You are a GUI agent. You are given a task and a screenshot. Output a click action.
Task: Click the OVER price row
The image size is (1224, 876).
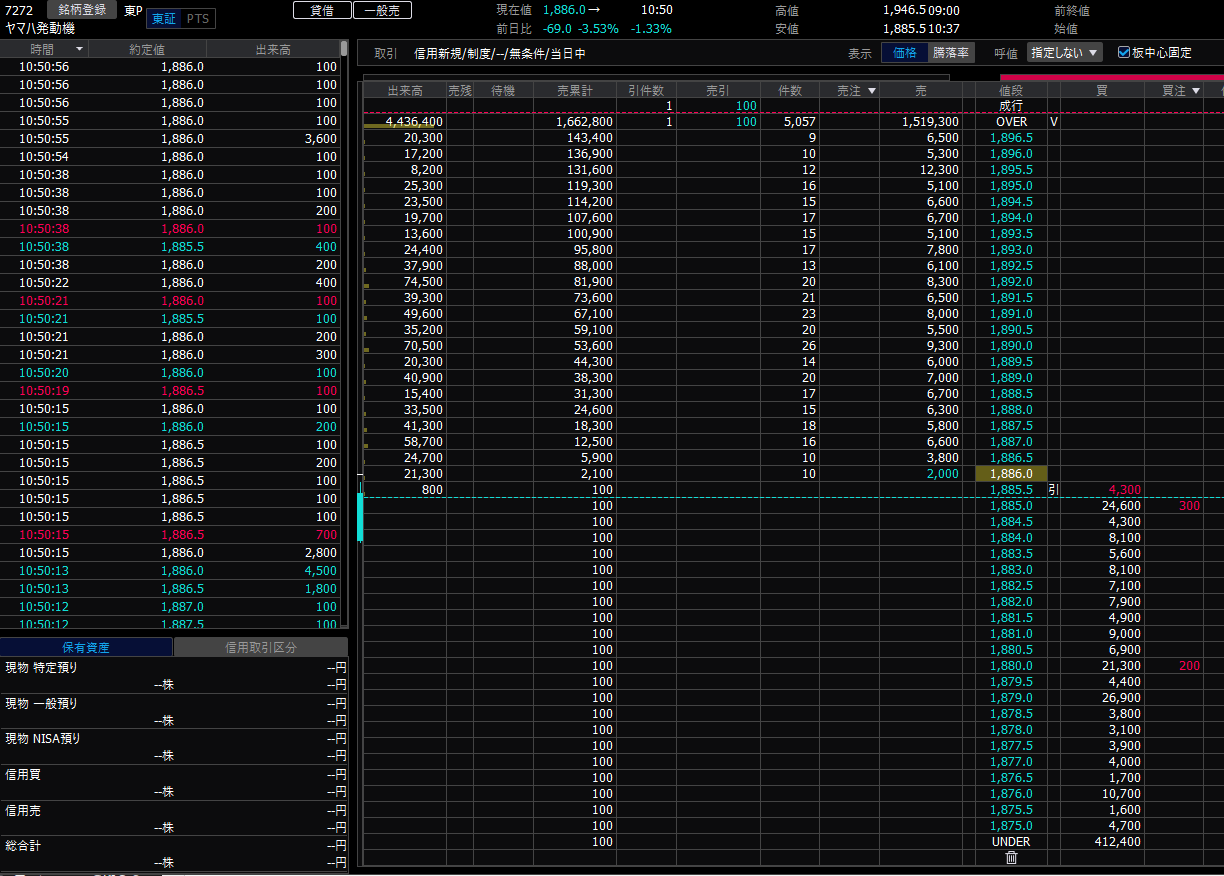coord(1011,122)
